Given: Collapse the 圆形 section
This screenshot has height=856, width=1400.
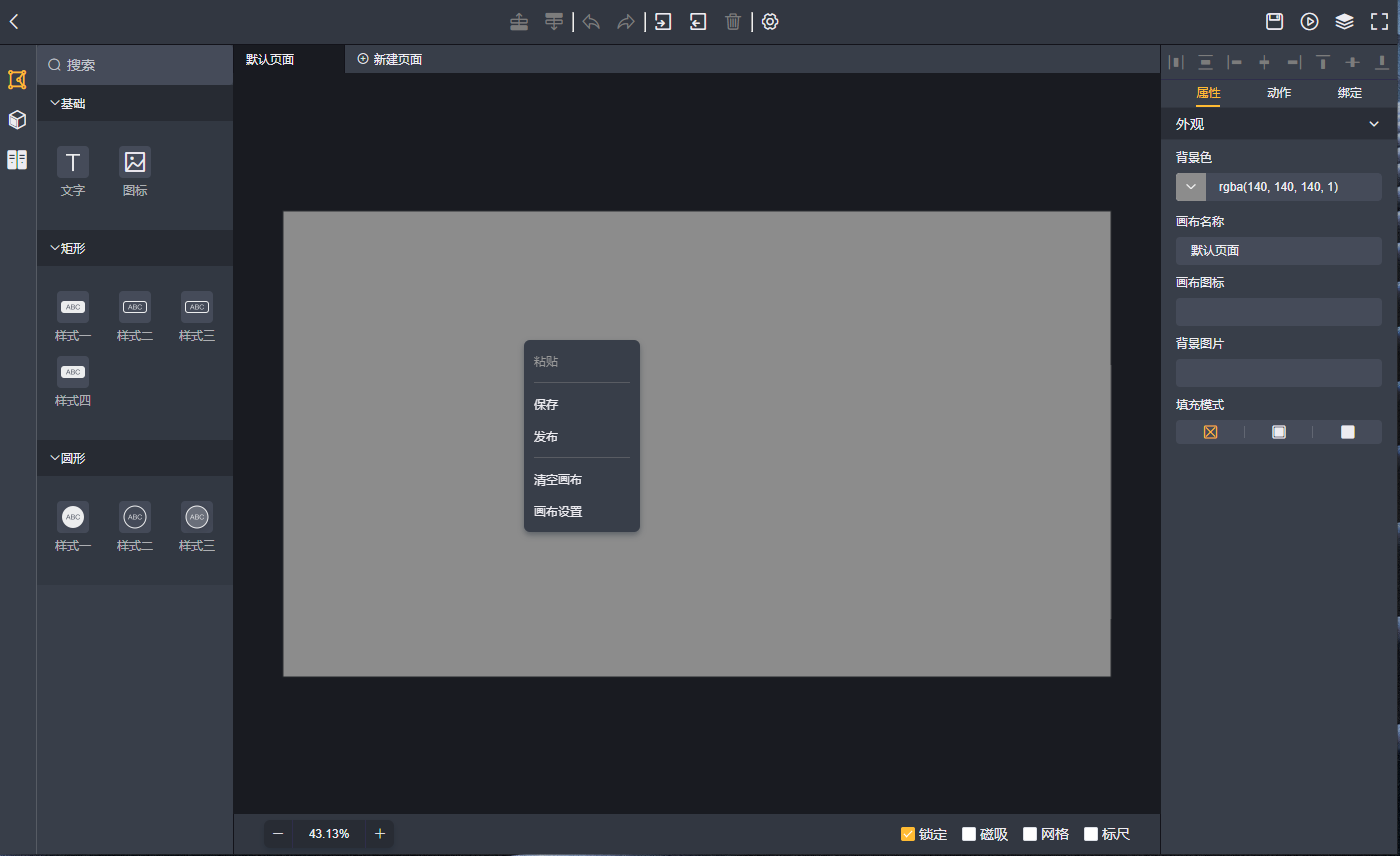Looking at the screenshot, I should point(135,458).
